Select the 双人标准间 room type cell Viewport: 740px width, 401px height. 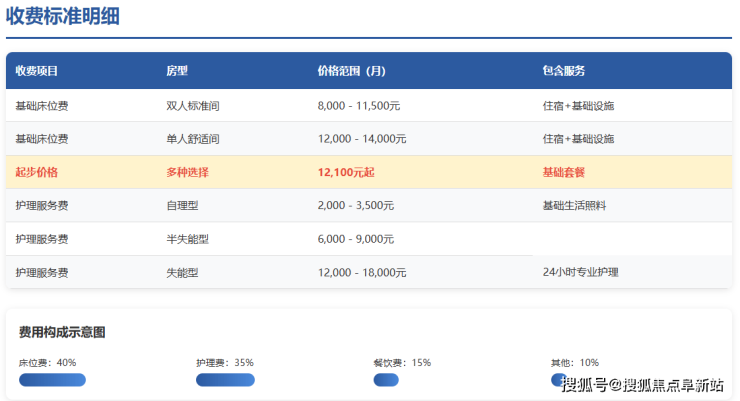pyautogui.click(x=192, y=106)
